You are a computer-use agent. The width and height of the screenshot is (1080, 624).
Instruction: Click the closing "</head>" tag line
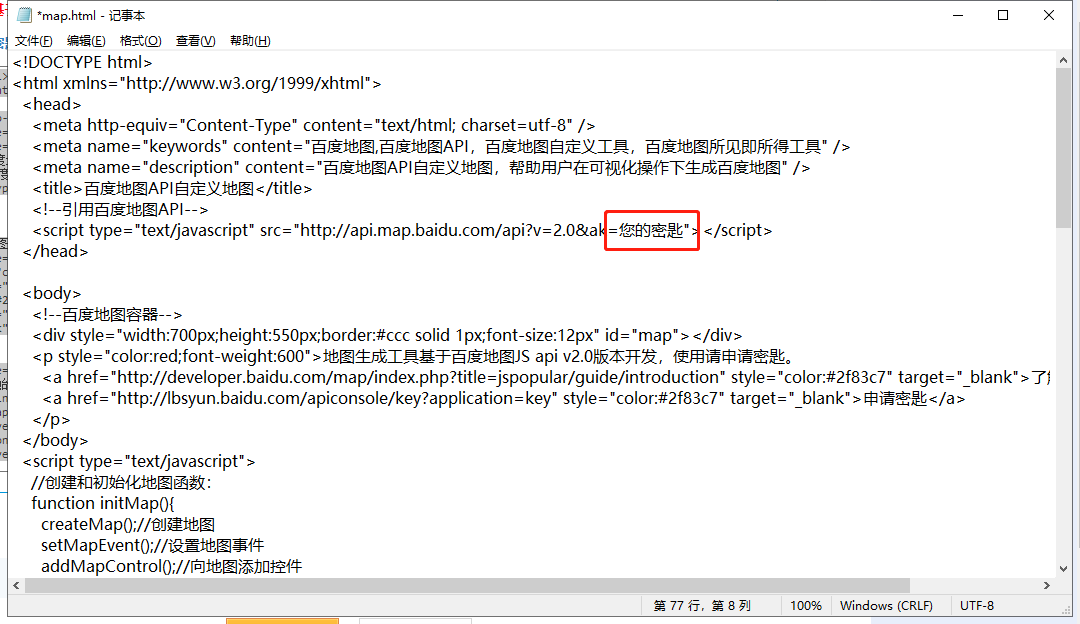[55, 251]
